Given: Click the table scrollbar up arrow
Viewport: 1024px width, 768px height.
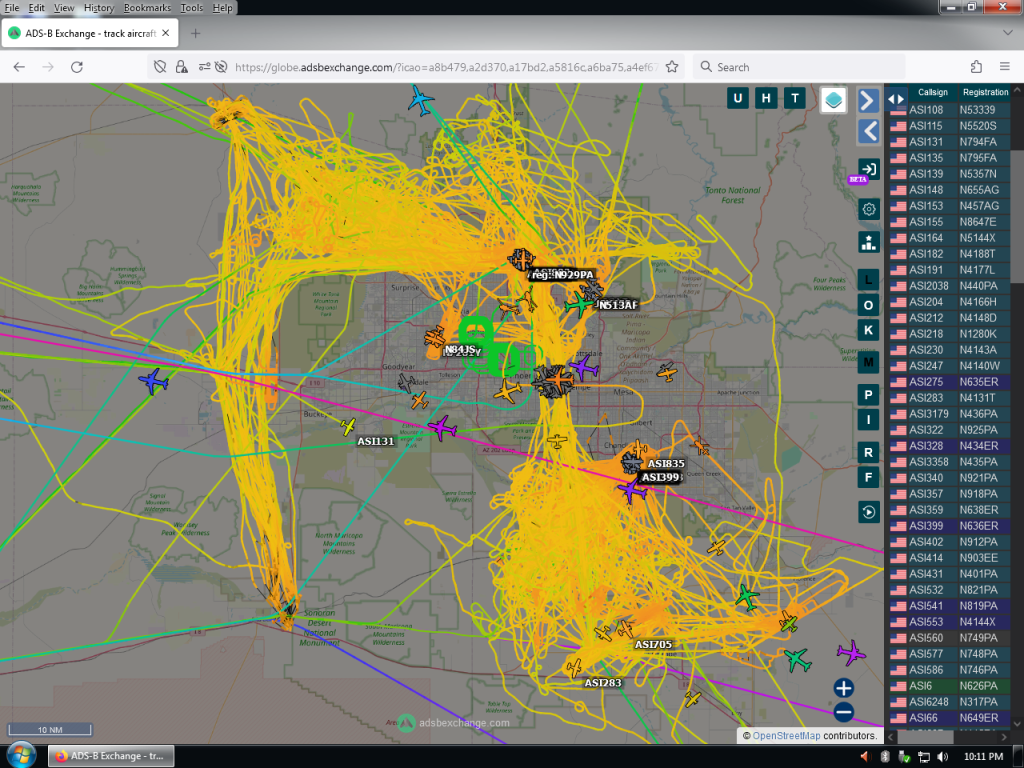Looking at the screenshot, I should tap(1017, 89).
